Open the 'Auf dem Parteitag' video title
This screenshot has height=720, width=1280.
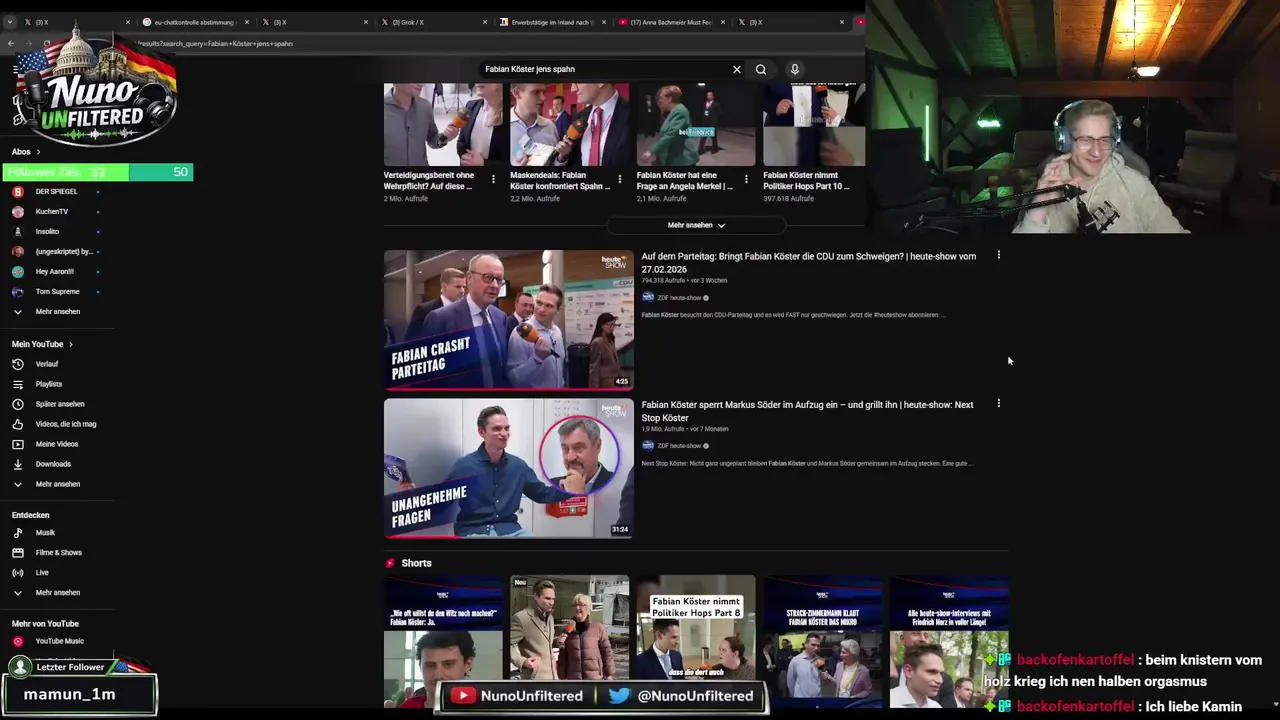point(808,263)
